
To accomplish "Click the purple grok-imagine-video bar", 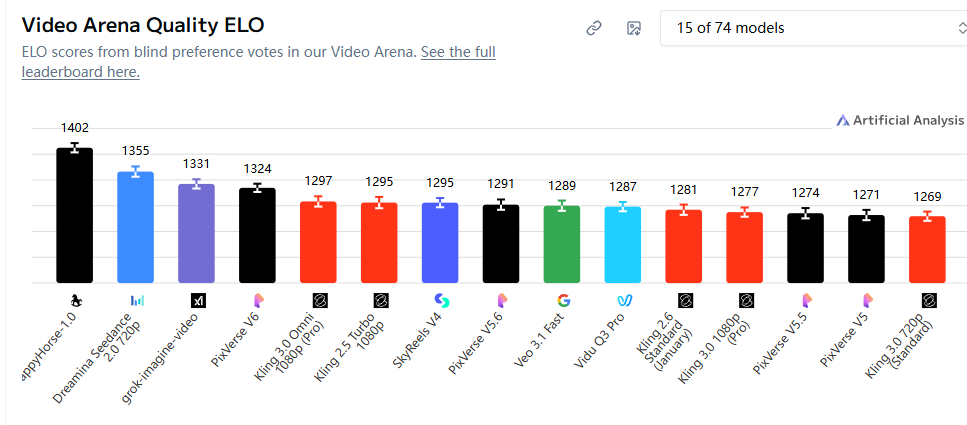I will (197, 233).
